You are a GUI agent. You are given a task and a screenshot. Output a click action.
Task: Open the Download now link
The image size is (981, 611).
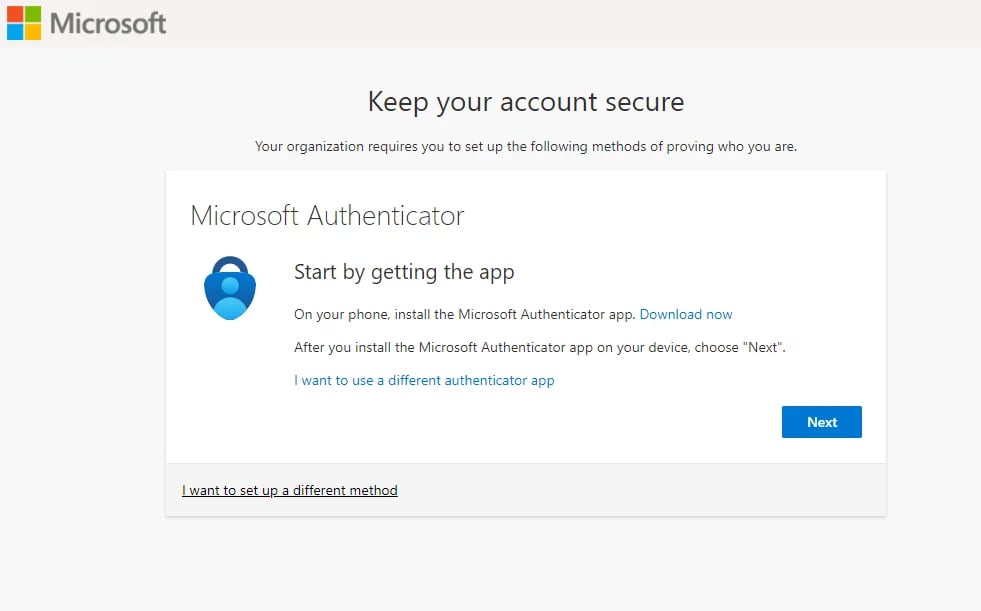tap(686, 314)
